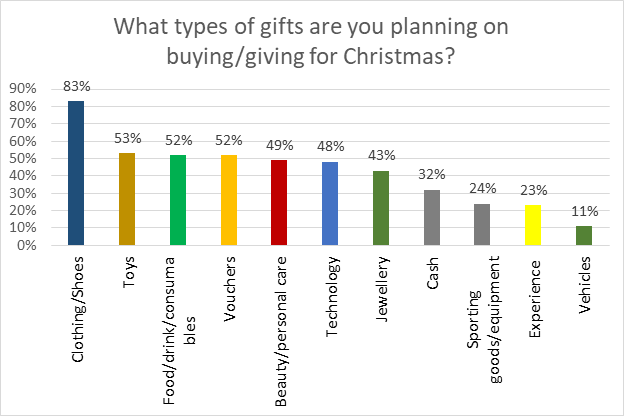Click the chart title text
Image resolution: width=624 pixels, height=416 pixels.
[311, 41]
